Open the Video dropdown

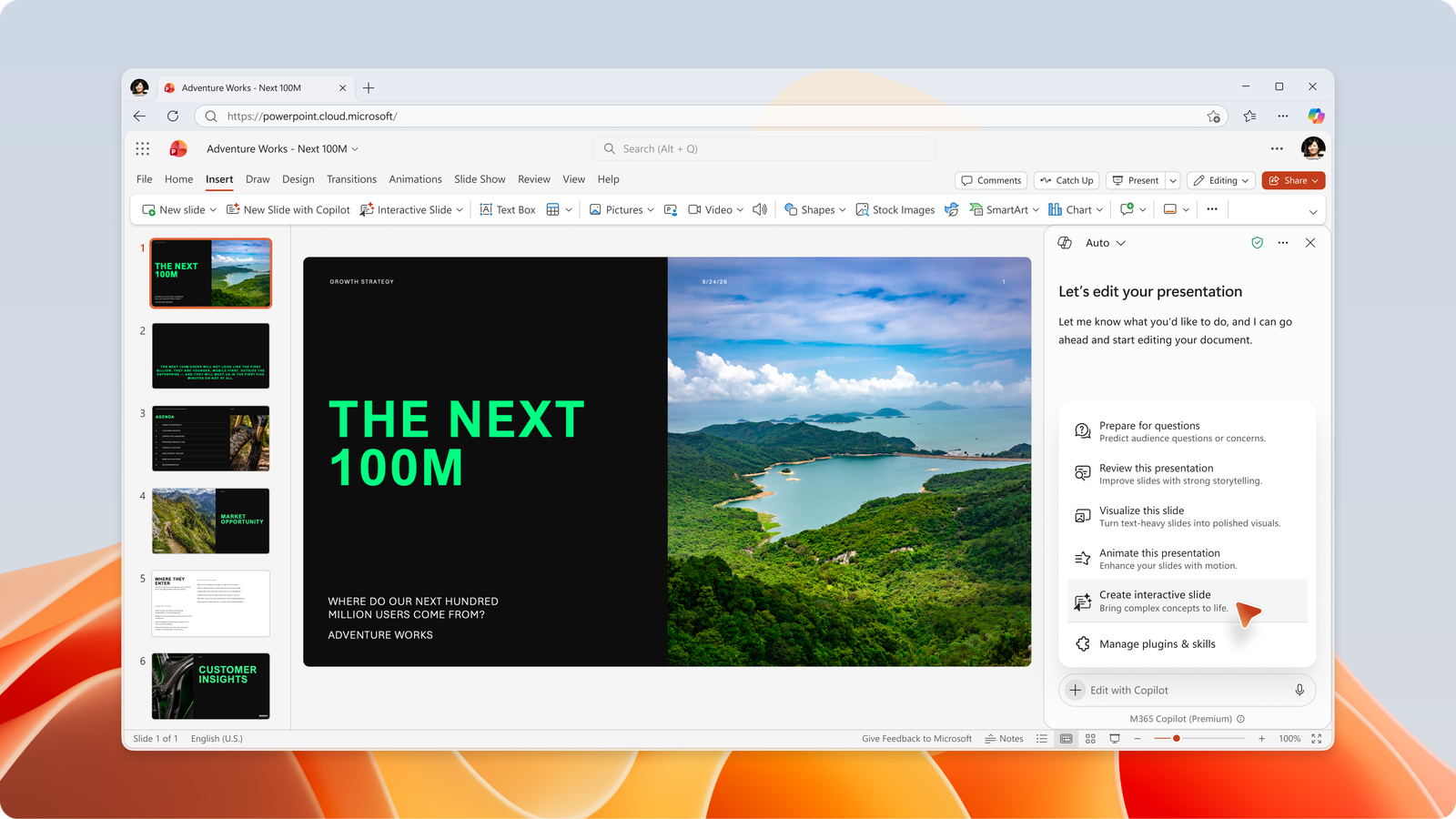tap(740, 210)
